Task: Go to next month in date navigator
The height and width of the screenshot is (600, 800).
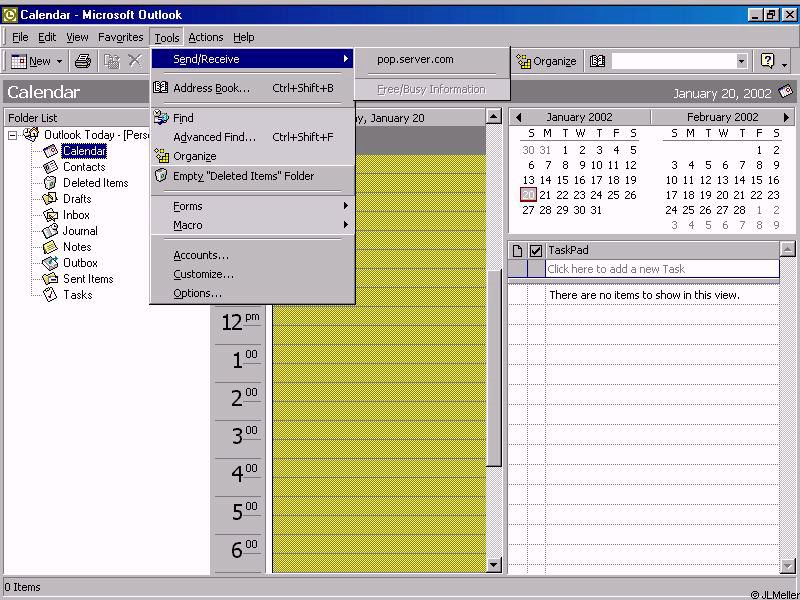Action: pyautogui.click(x=787, y=117)
